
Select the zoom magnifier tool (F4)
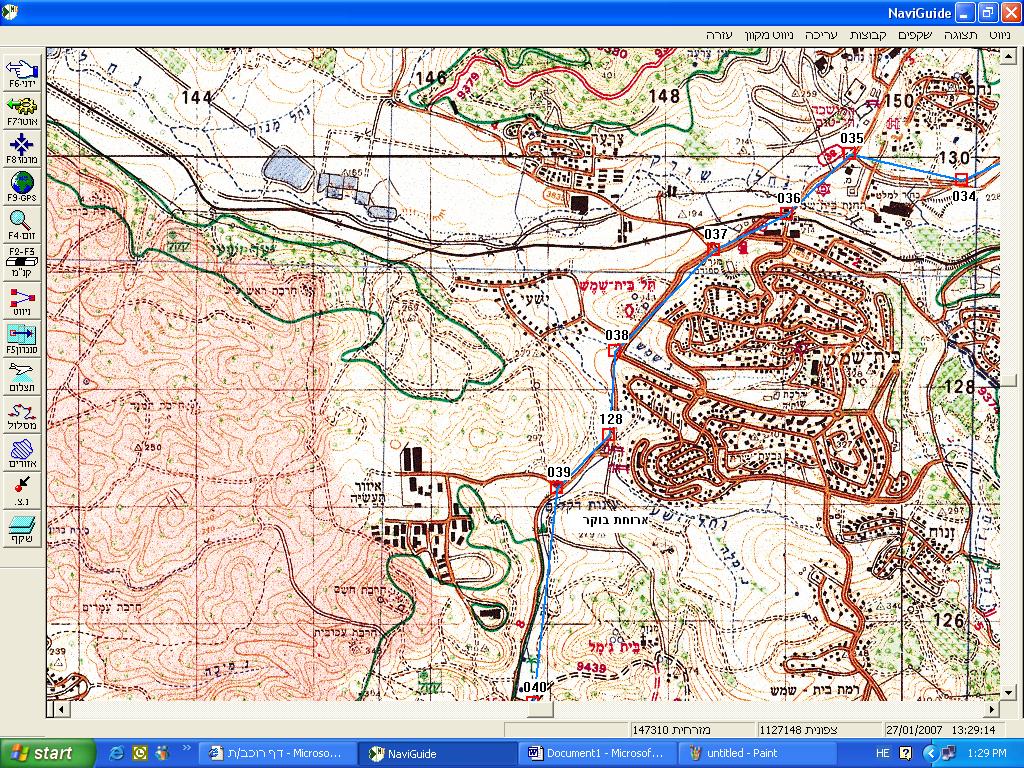tap(22, 222)
